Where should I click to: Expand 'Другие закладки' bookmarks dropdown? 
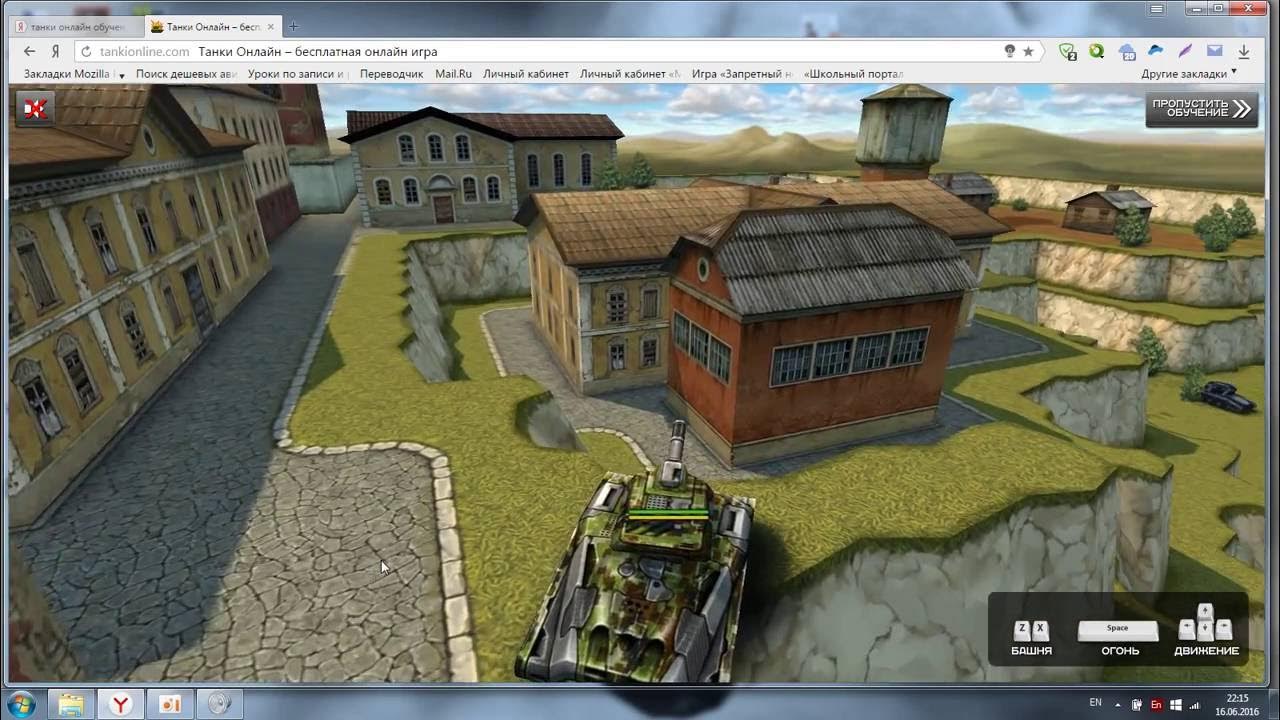1189,74
